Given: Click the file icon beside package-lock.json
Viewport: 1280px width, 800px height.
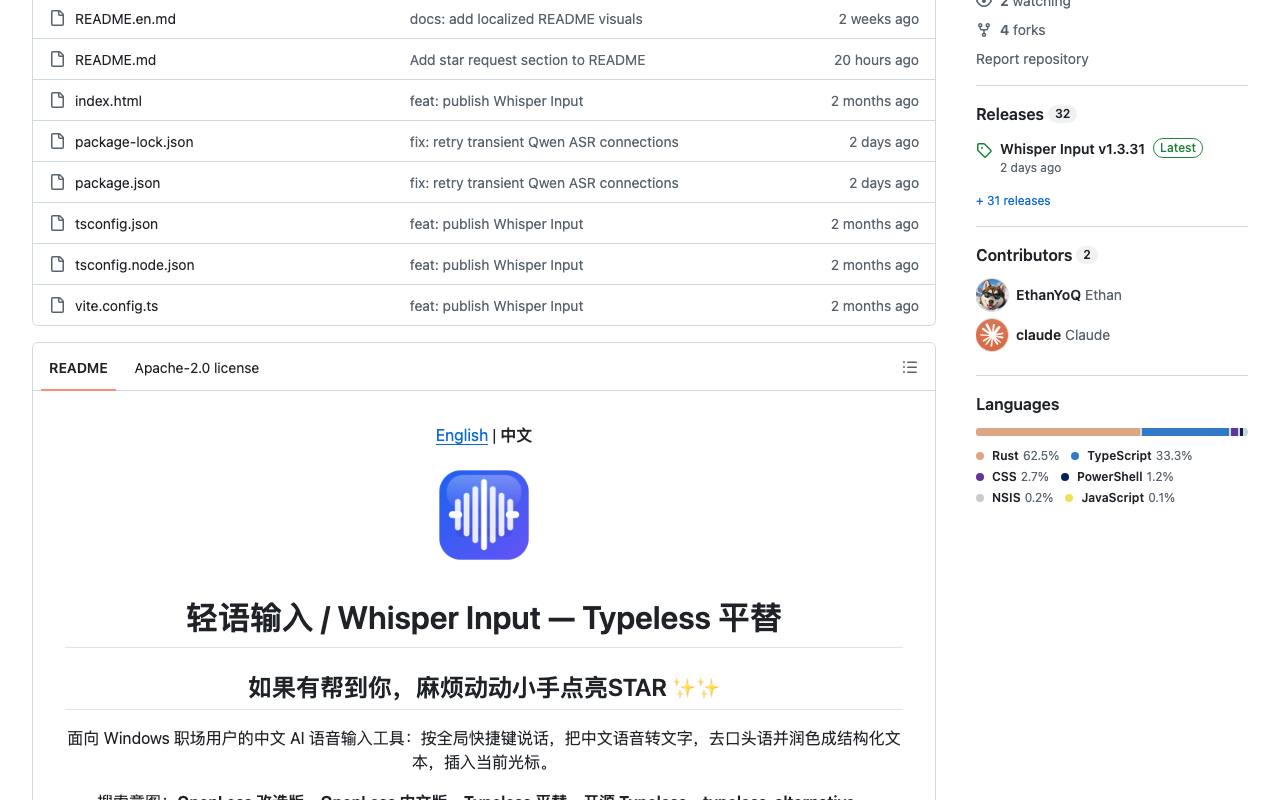Looking at the screenshot, I should (x=57, y=142).
